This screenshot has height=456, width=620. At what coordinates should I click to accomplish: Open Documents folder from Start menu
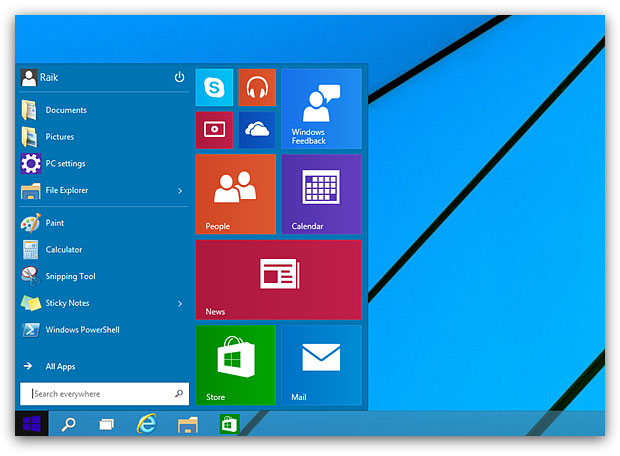pyautogui.click(x=104, y=110)
